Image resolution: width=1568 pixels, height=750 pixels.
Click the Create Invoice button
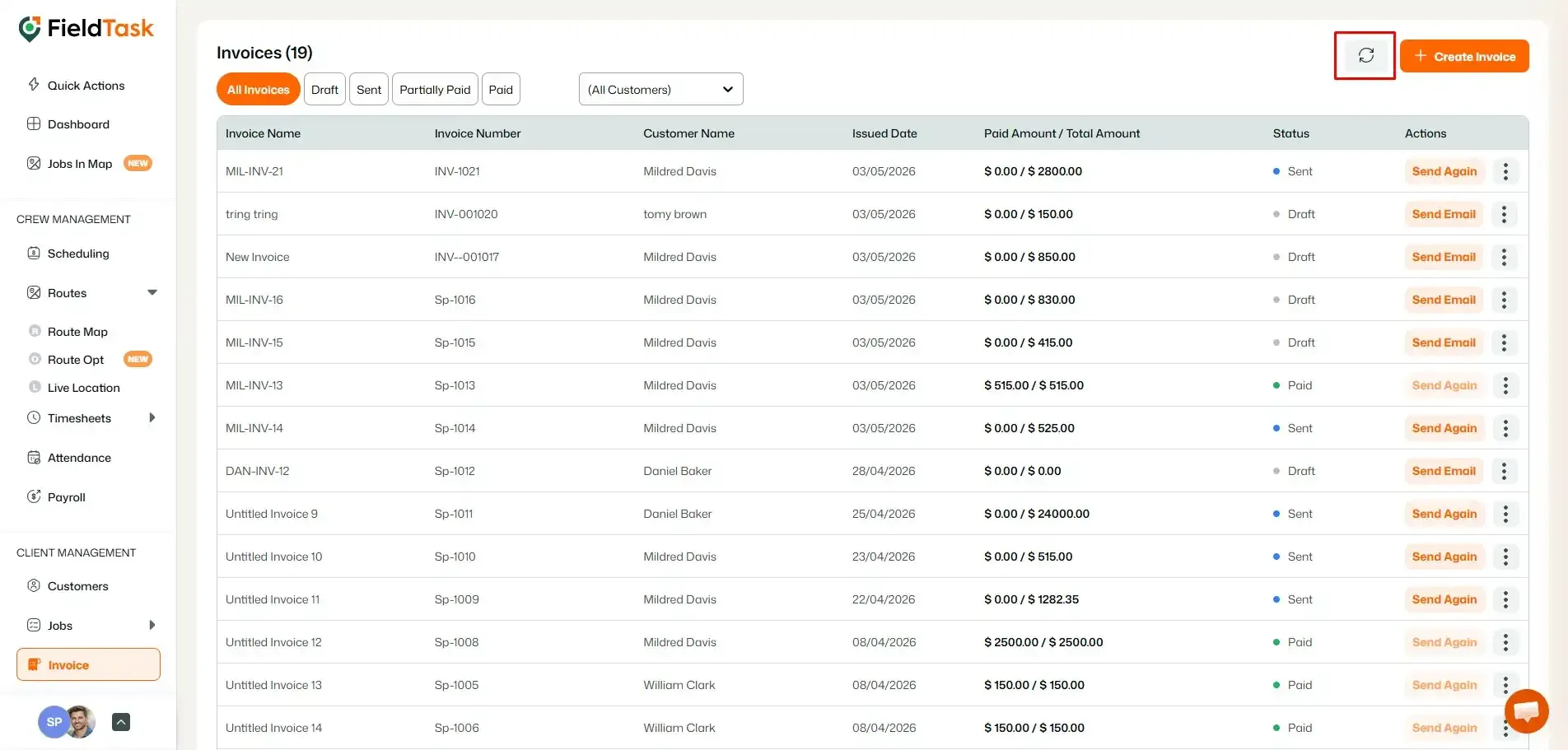pos(1464,56)
